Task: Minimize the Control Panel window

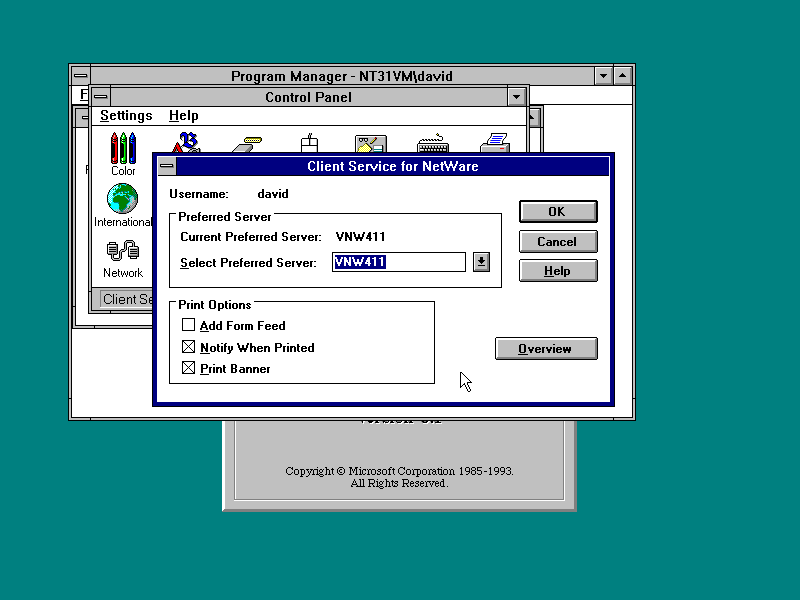Action: tap(516, 96)
